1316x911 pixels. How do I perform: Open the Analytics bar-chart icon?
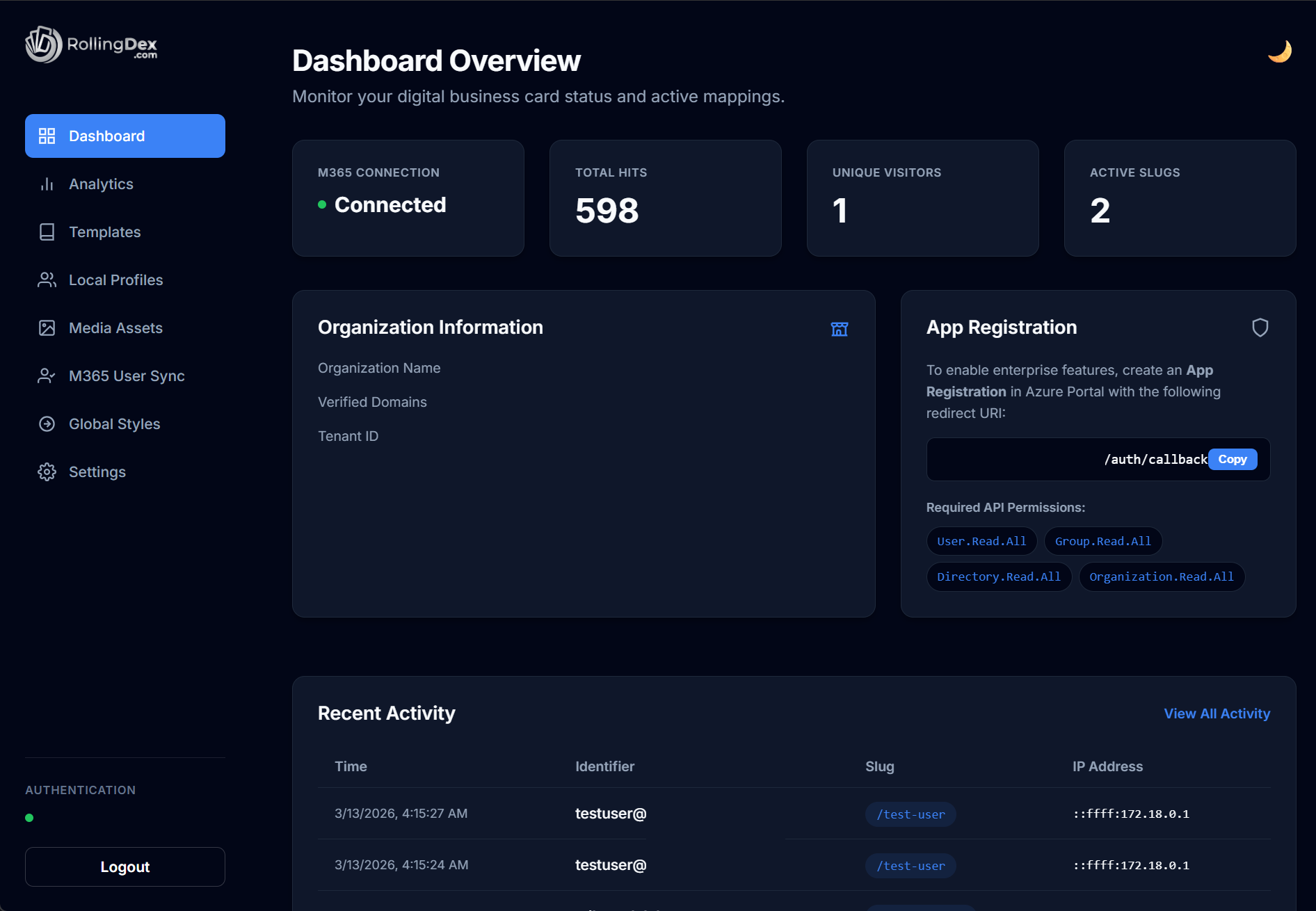[x=47, y=184]
